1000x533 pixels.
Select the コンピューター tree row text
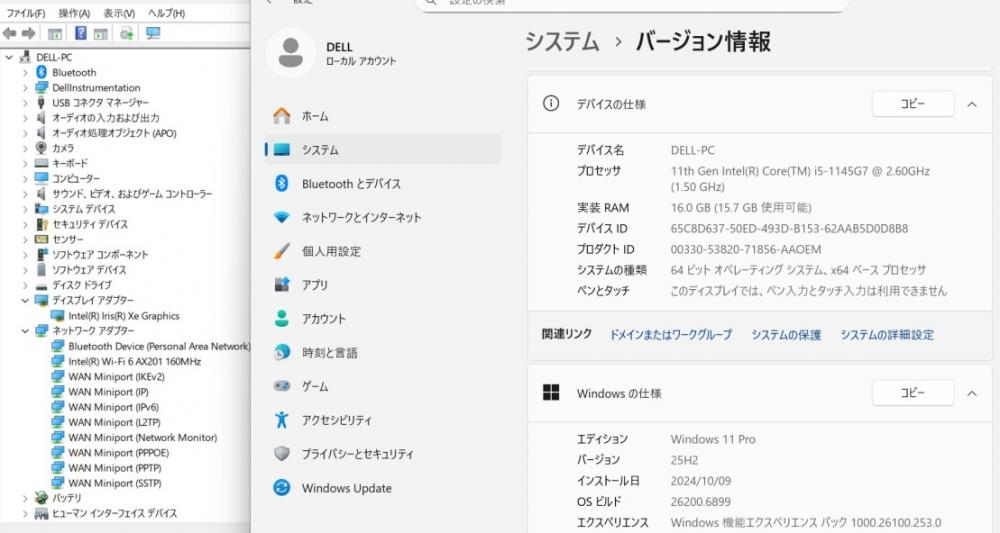pyautogui.click(x=76, y=179)
